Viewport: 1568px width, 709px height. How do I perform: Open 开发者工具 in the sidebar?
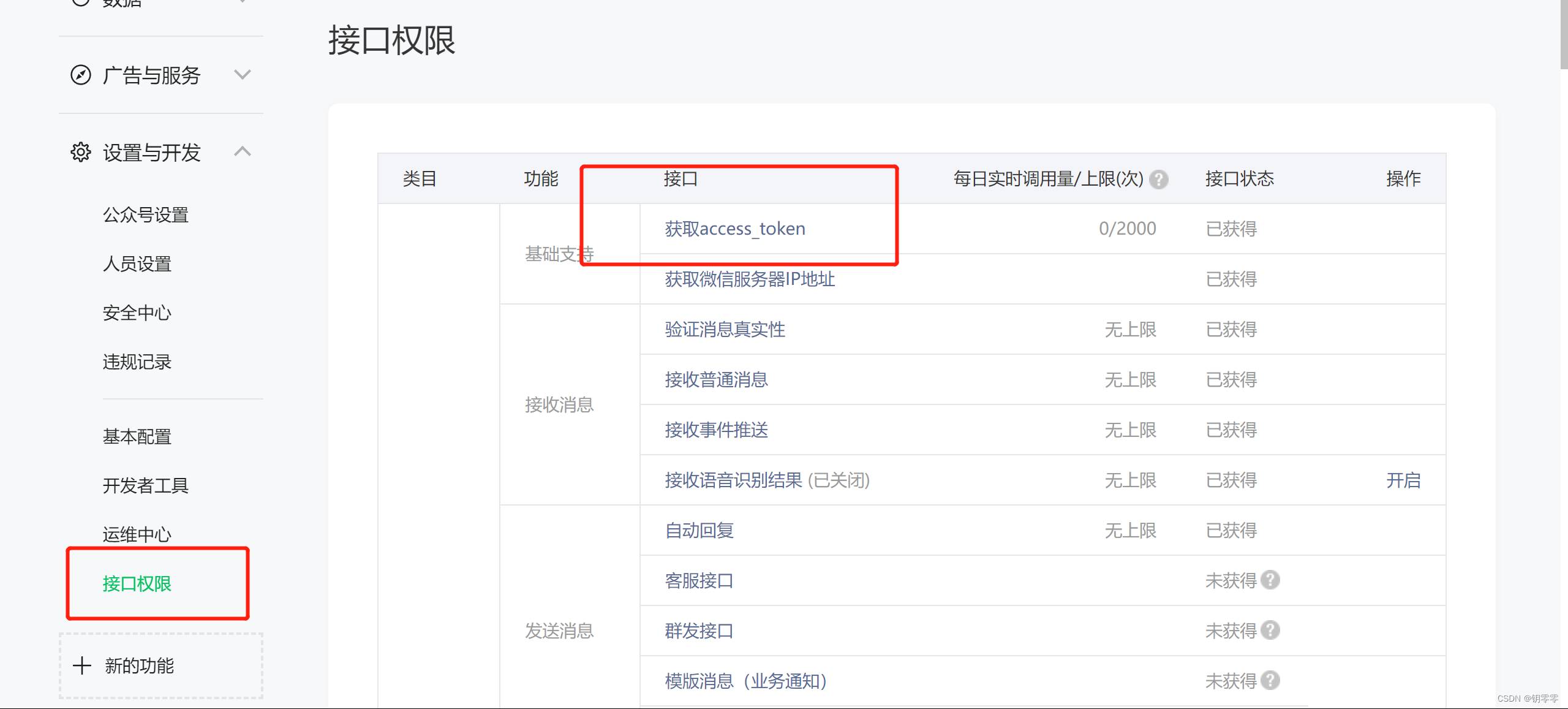[x=146, y=486]
